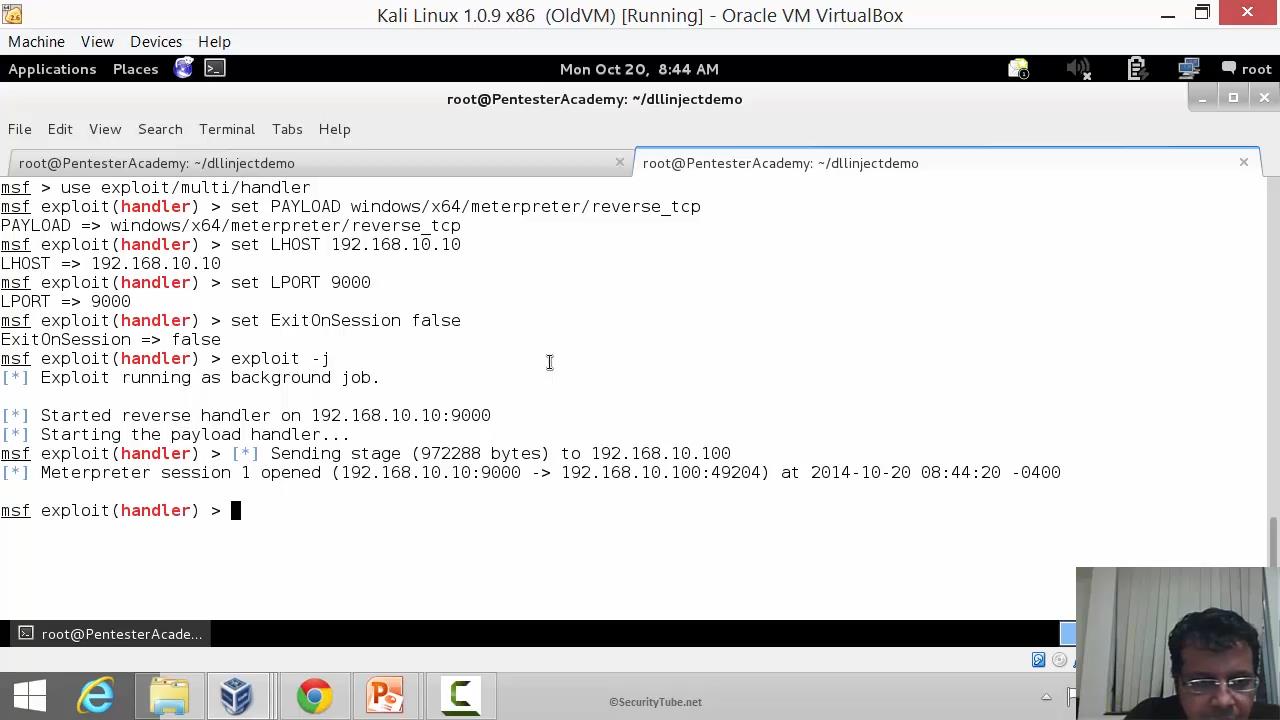
Task: Click the VirtualBox hard disk activity indicator
Action: tap(1038, 660)
